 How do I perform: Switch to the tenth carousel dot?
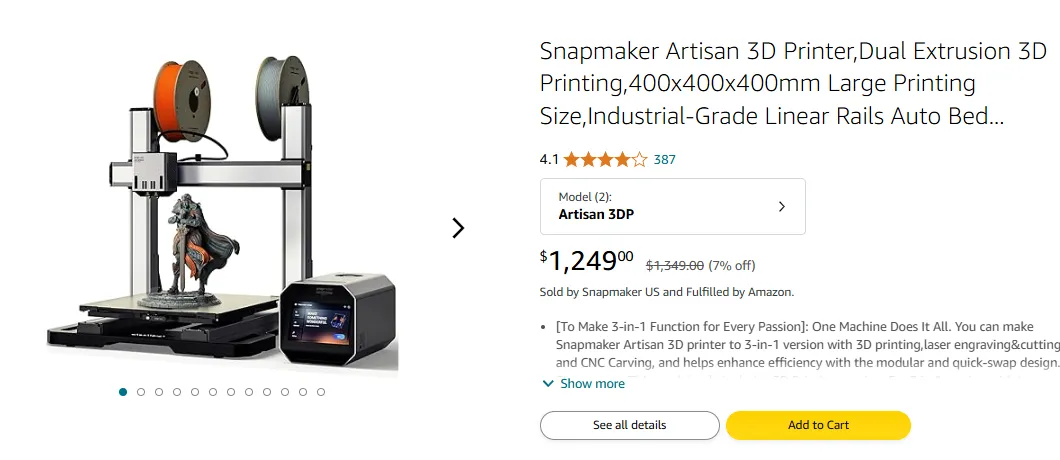285,392
